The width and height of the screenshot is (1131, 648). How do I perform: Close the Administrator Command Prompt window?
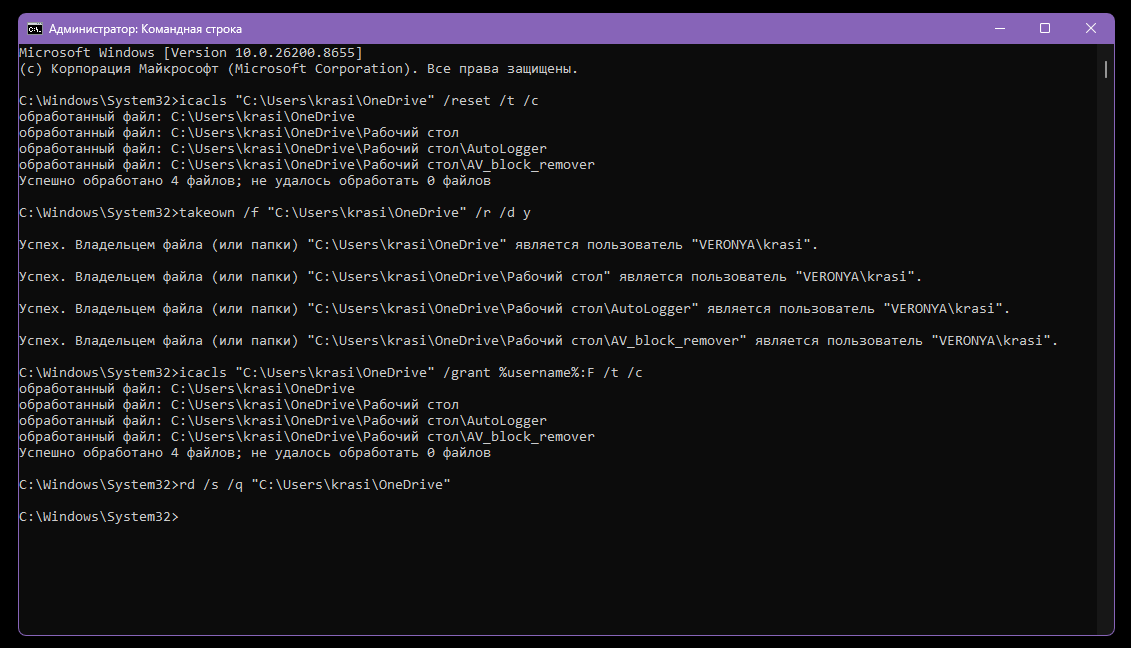(1091, 29)
